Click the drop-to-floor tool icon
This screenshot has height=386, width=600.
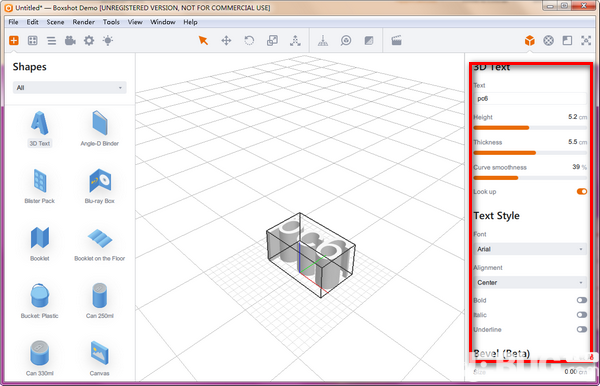pyautogui.click(x=323, y=41)
